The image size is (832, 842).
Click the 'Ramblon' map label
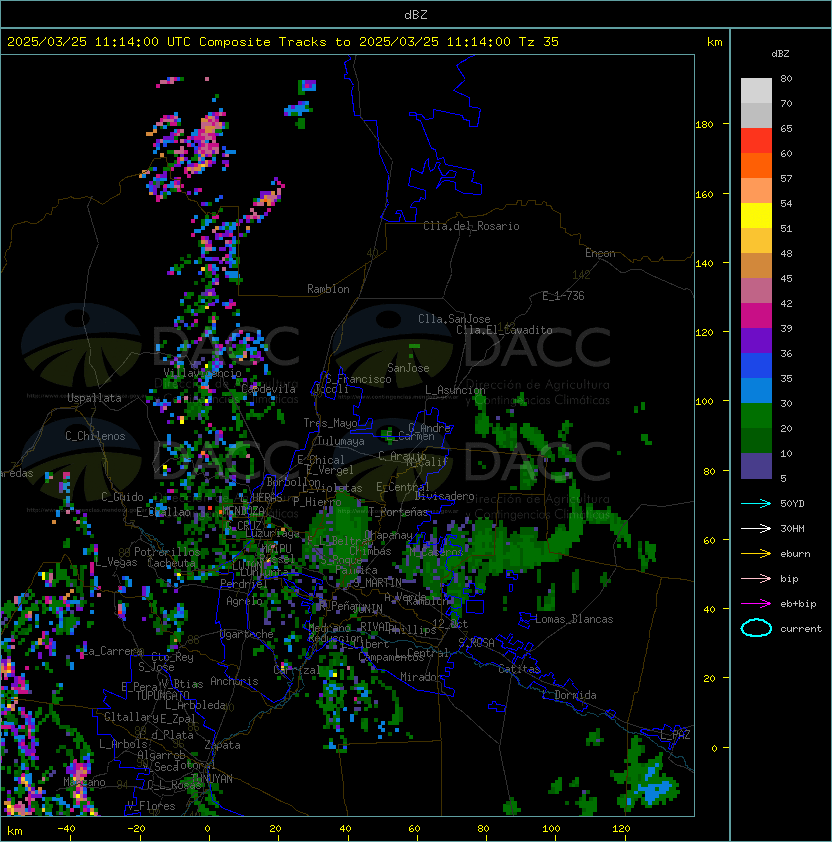[328, 289]
